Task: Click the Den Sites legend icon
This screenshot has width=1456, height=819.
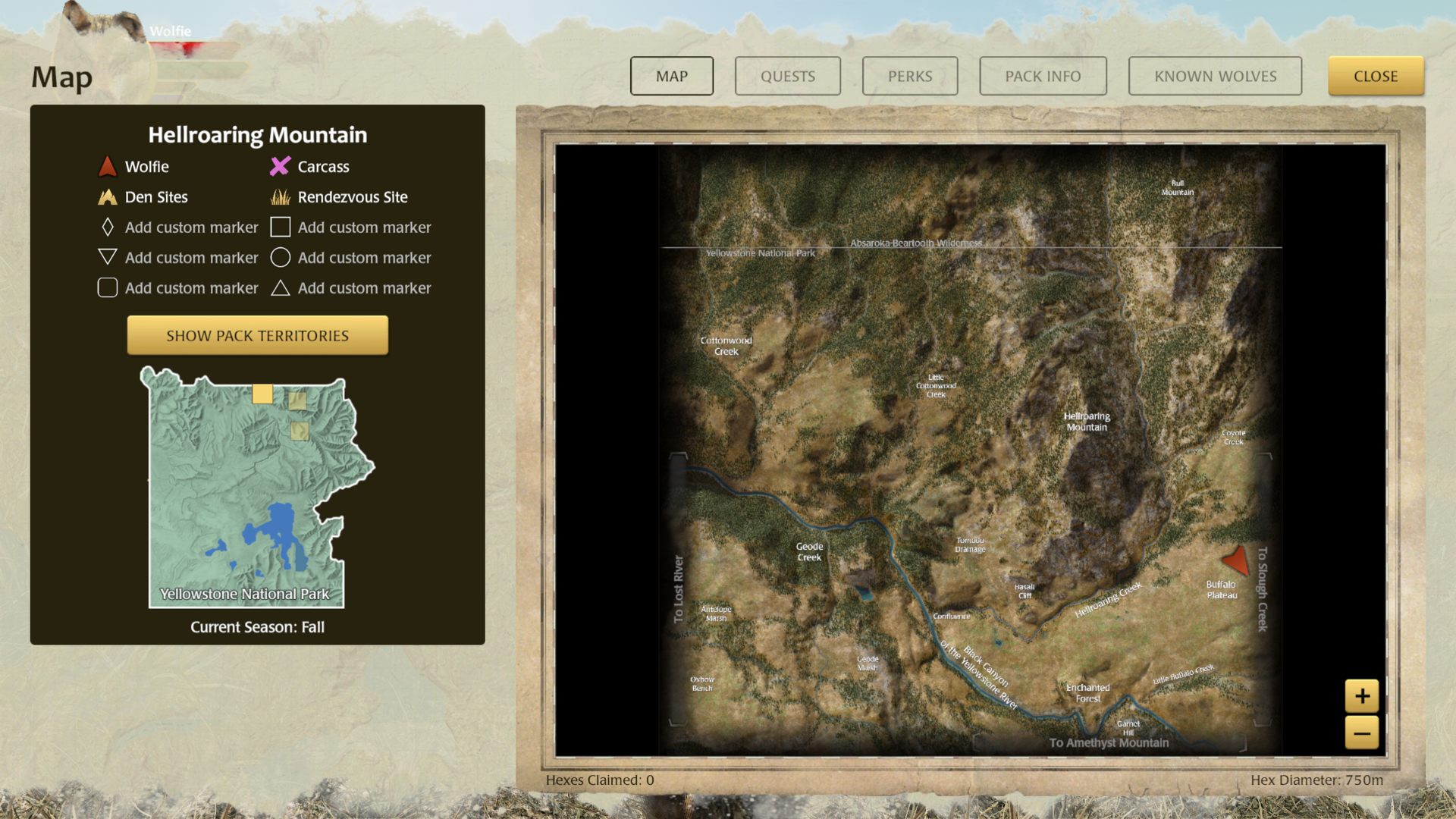Action: coord(108,197)
